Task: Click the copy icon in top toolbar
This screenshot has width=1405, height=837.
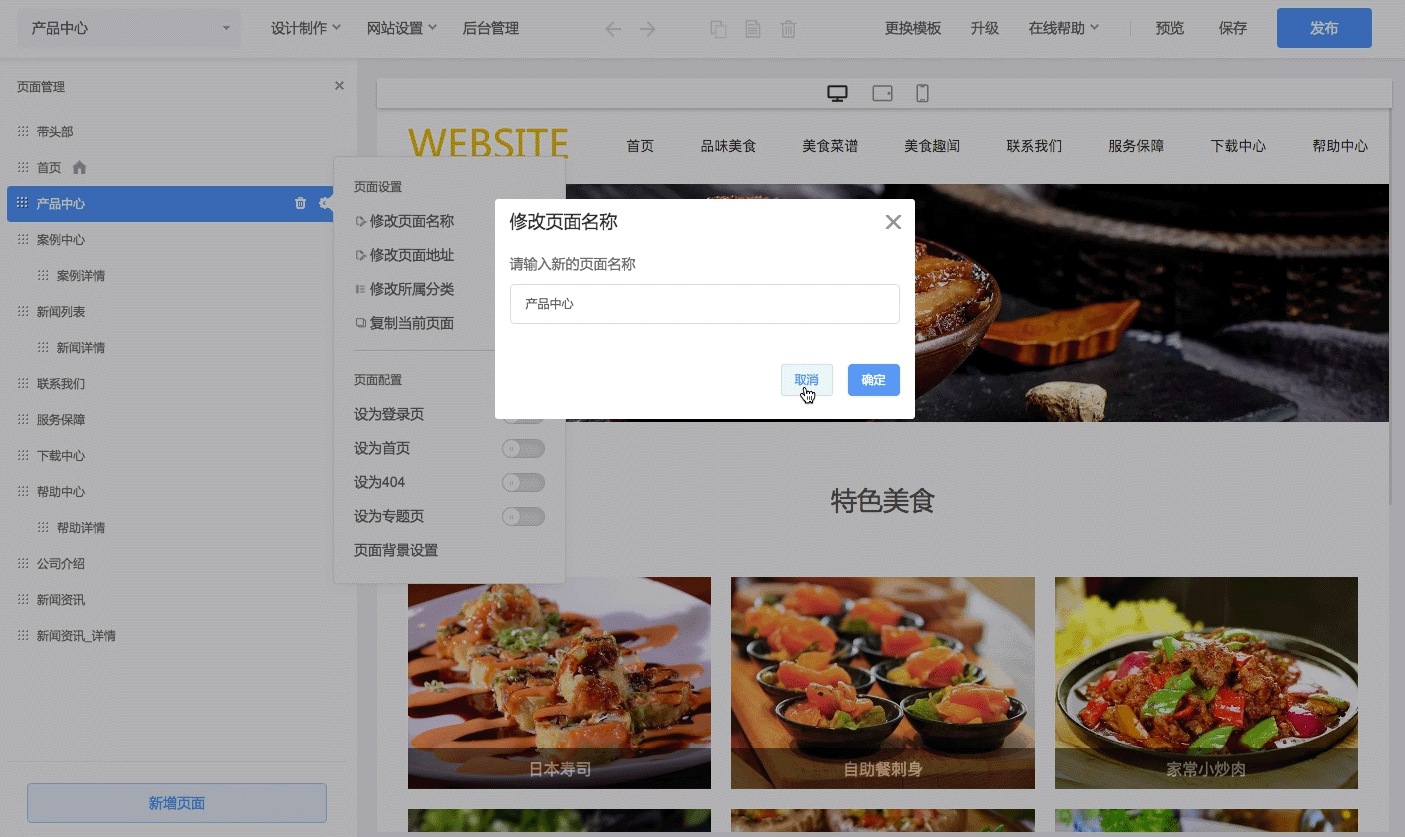Action: click(718, 29)
